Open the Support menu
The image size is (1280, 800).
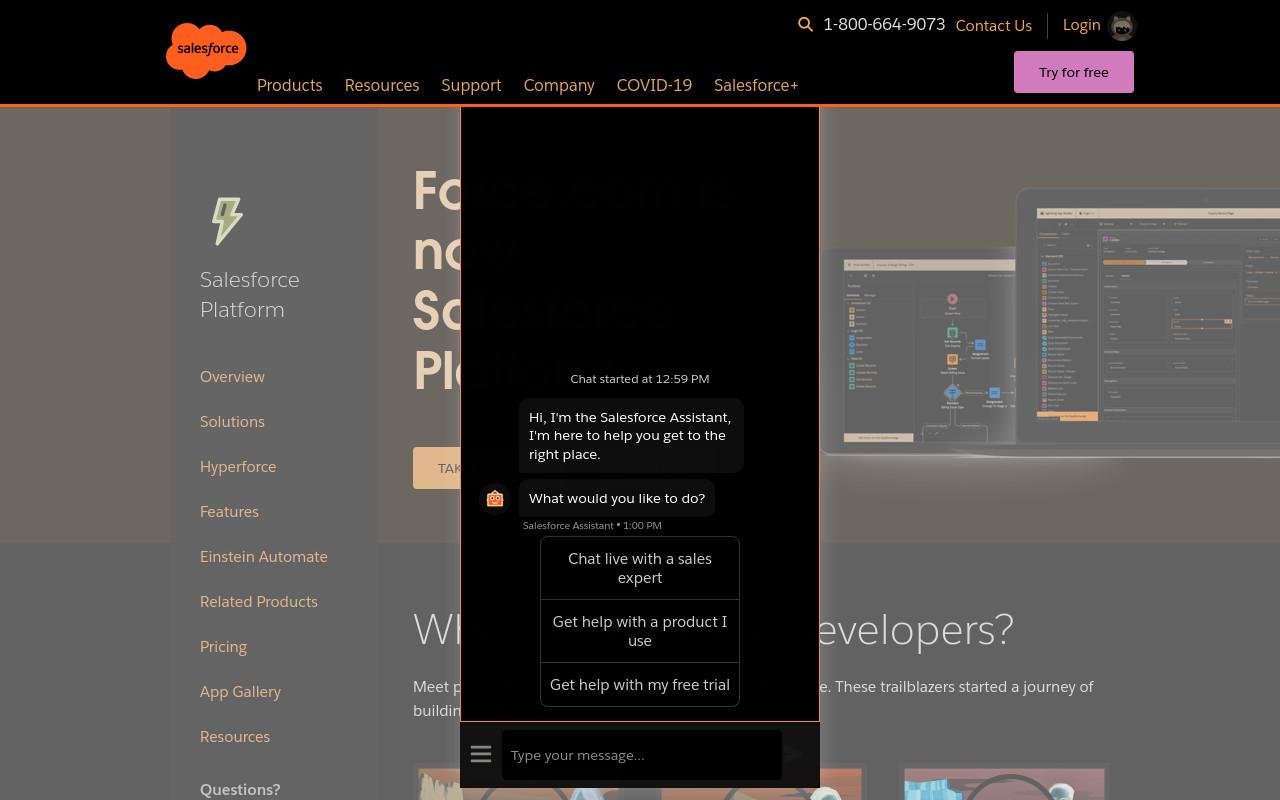tap(471, 85)
